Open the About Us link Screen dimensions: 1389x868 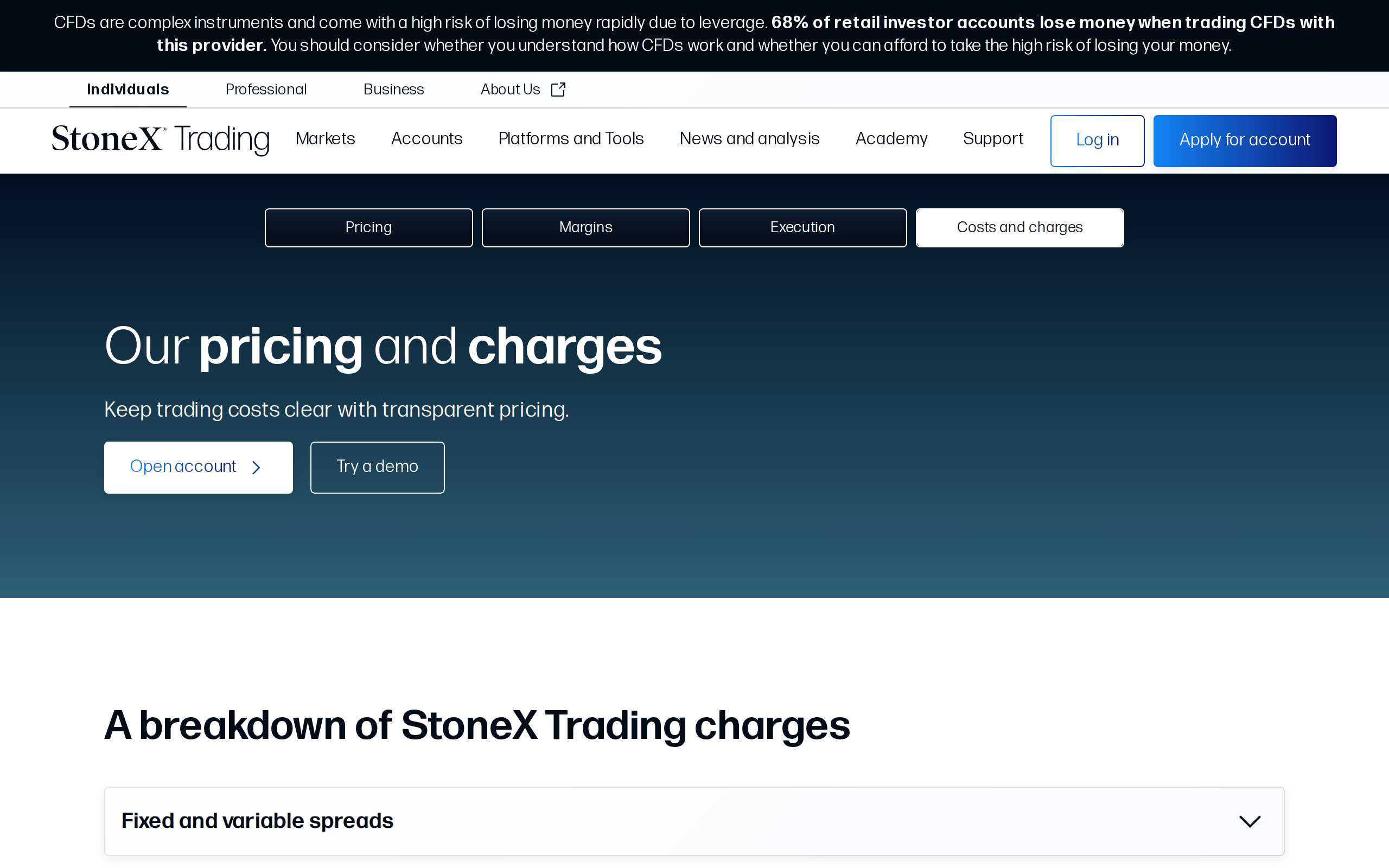tap(523, 90)
